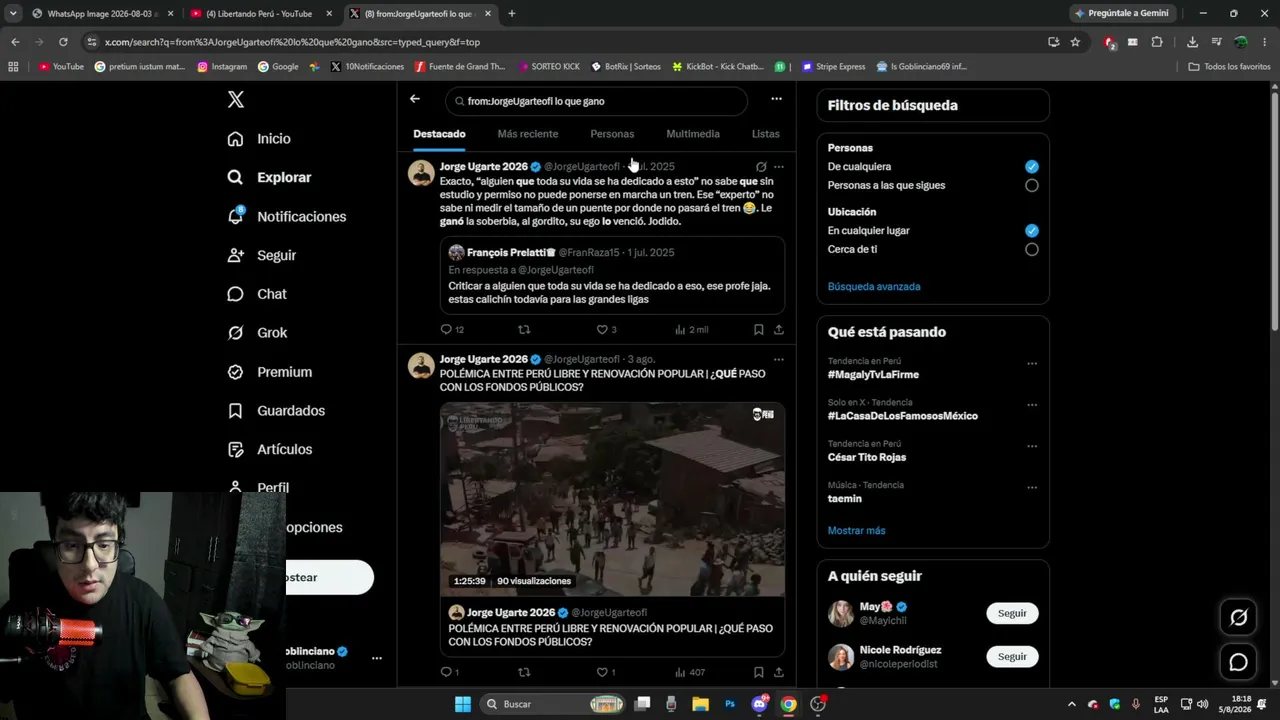
Task: Open Grok from the sidebar
Action: tap(257, 333)
